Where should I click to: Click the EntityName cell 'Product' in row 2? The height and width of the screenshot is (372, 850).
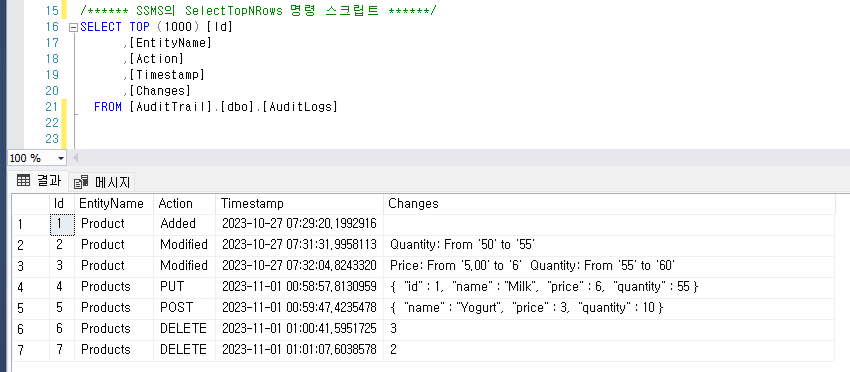tap(114, 245)
